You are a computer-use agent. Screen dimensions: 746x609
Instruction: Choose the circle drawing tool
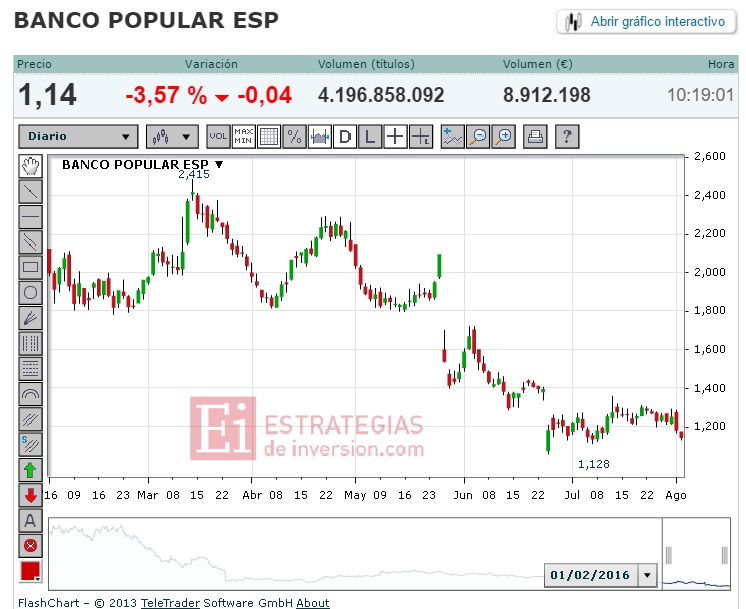30,293
